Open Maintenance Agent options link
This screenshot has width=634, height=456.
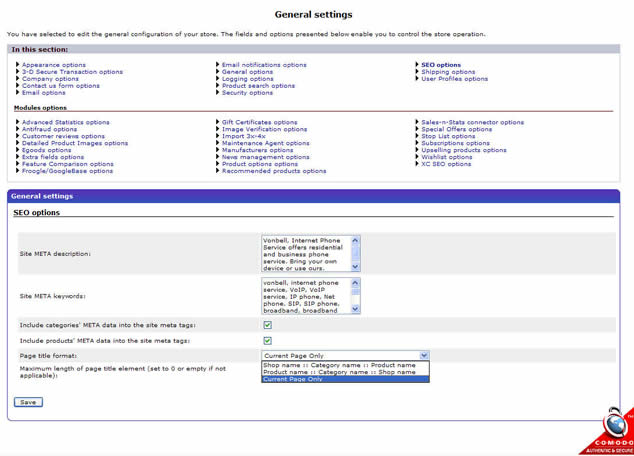266,143
